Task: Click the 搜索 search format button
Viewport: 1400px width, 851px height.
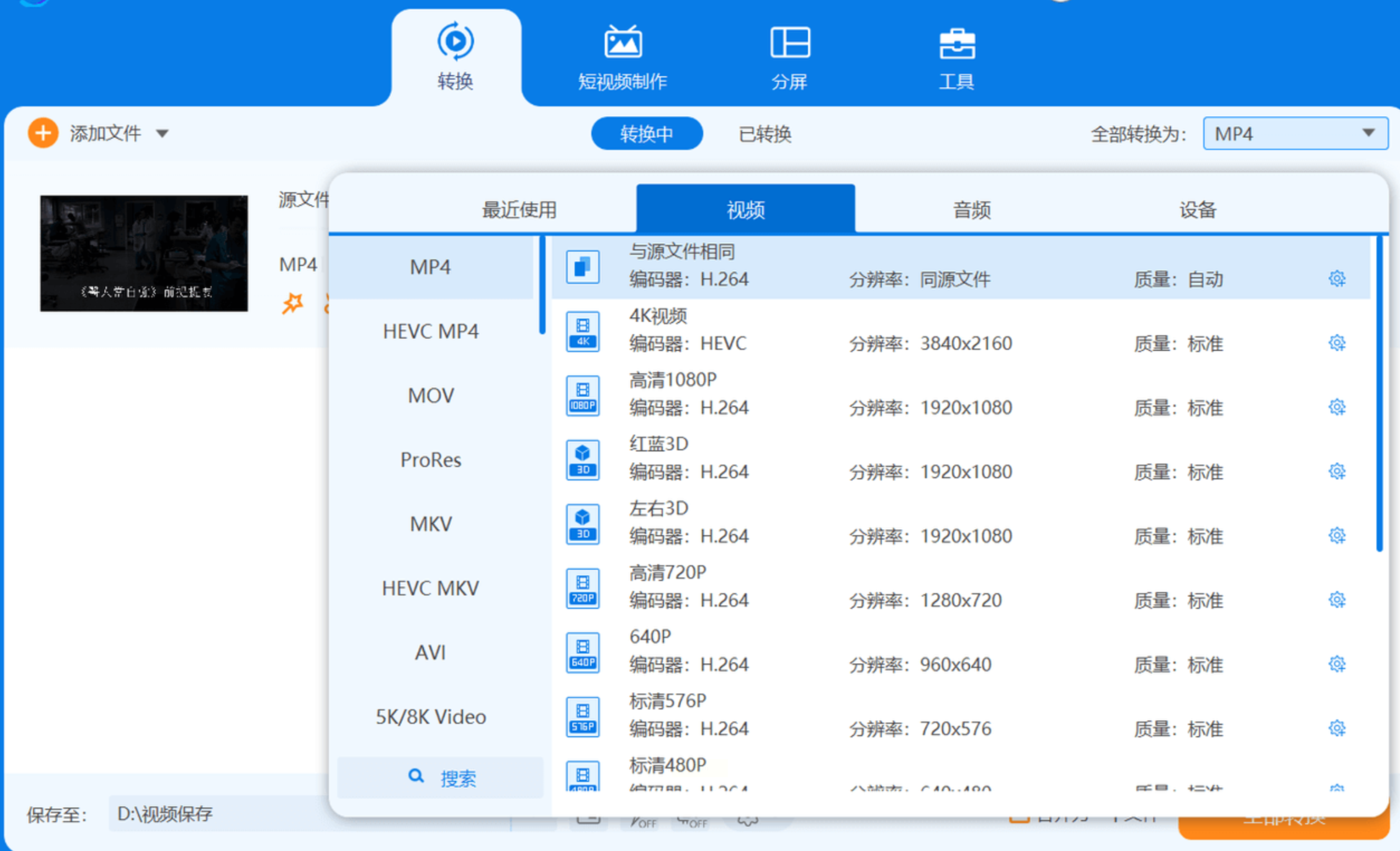Action: pos(441,777)
